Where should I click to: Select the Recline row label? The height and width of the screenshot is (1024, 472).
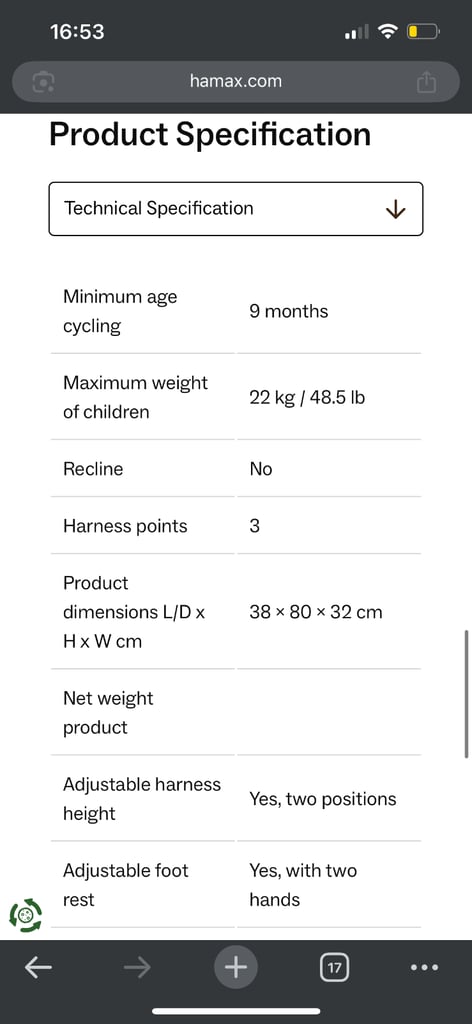[93, 469]
